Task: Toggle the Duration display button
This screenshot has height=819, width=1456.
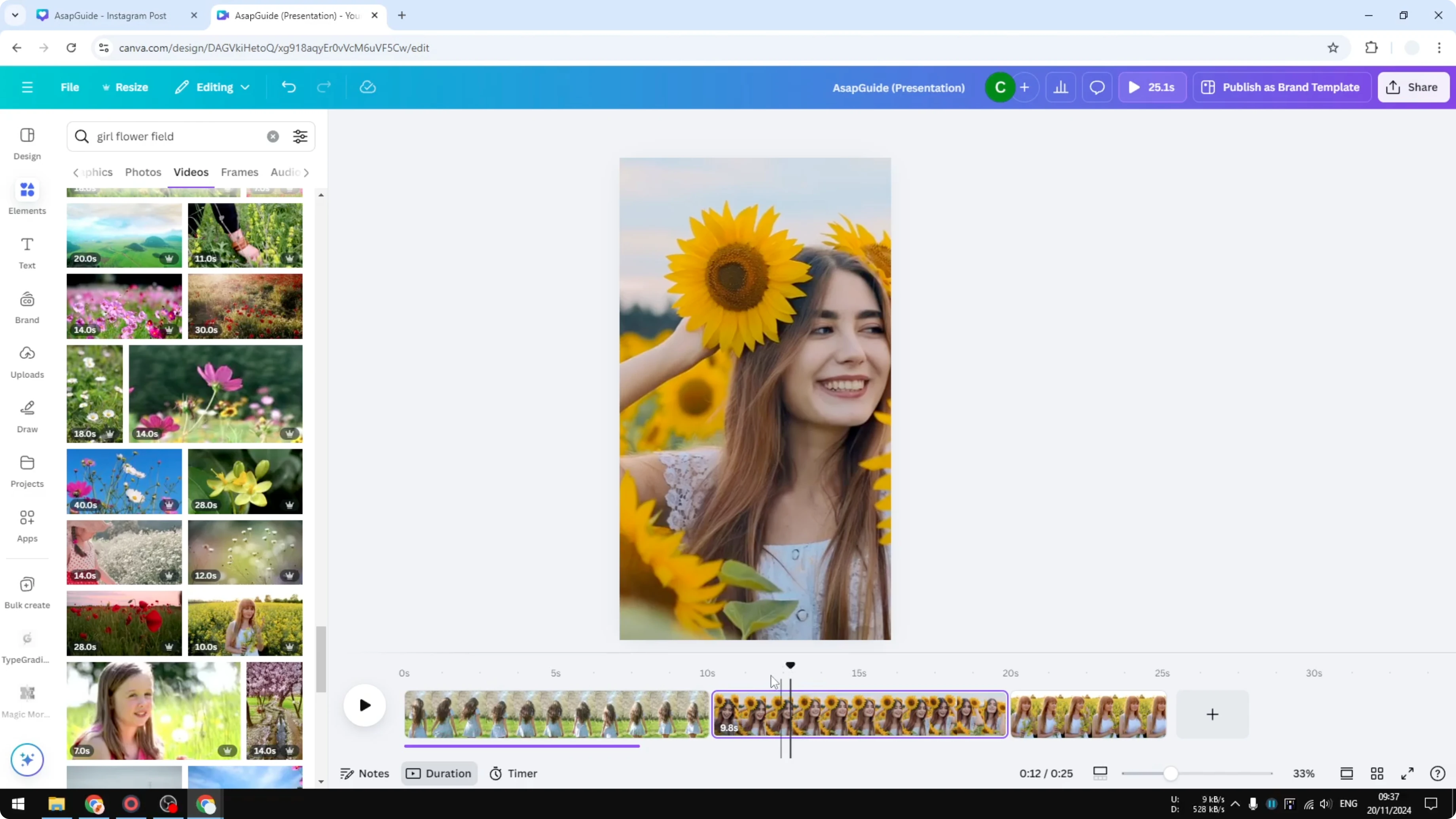Action: (439, 773)
